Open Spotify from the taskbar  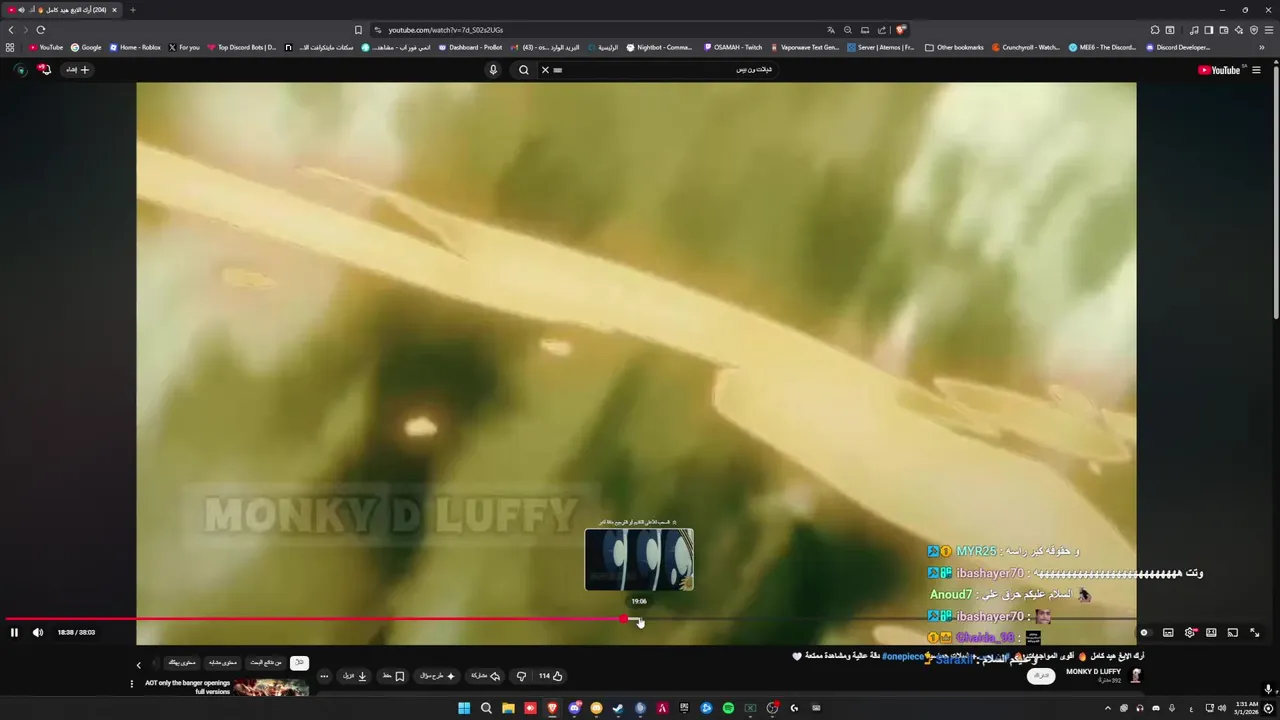pyautogui.click(x=728, y=708)
